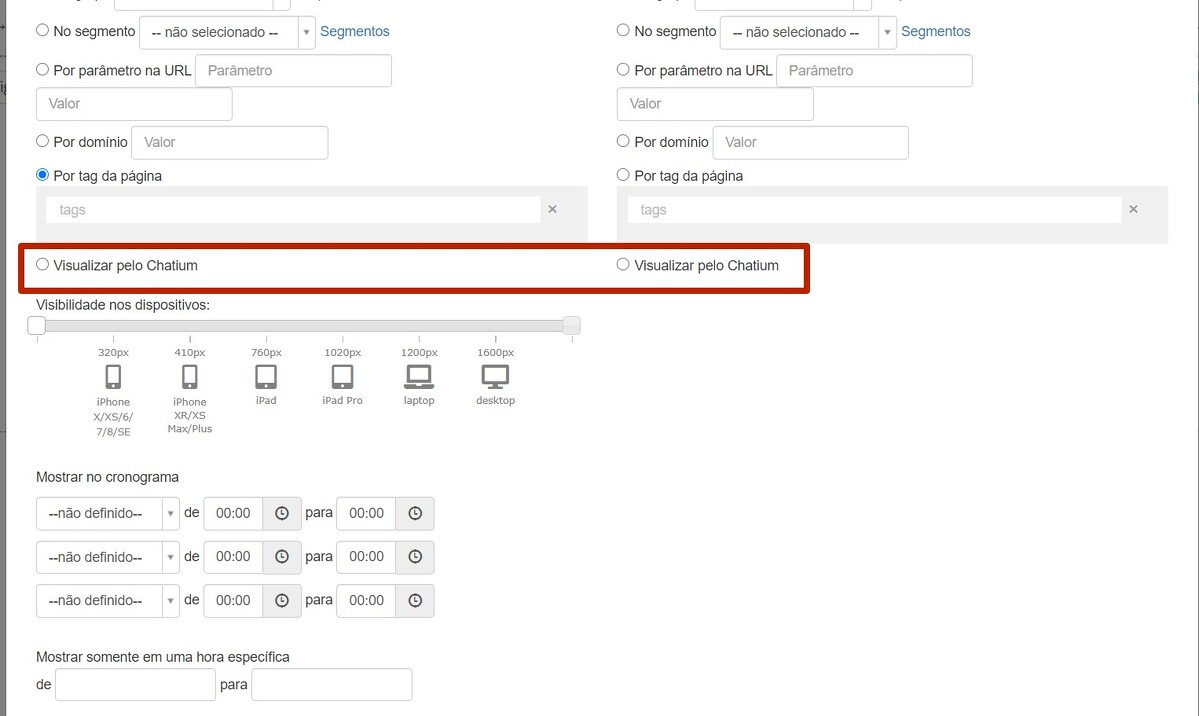Expand first '--não definido--' schedule dropdown
The image size is (1199, 716).
[x=108, y=513]
